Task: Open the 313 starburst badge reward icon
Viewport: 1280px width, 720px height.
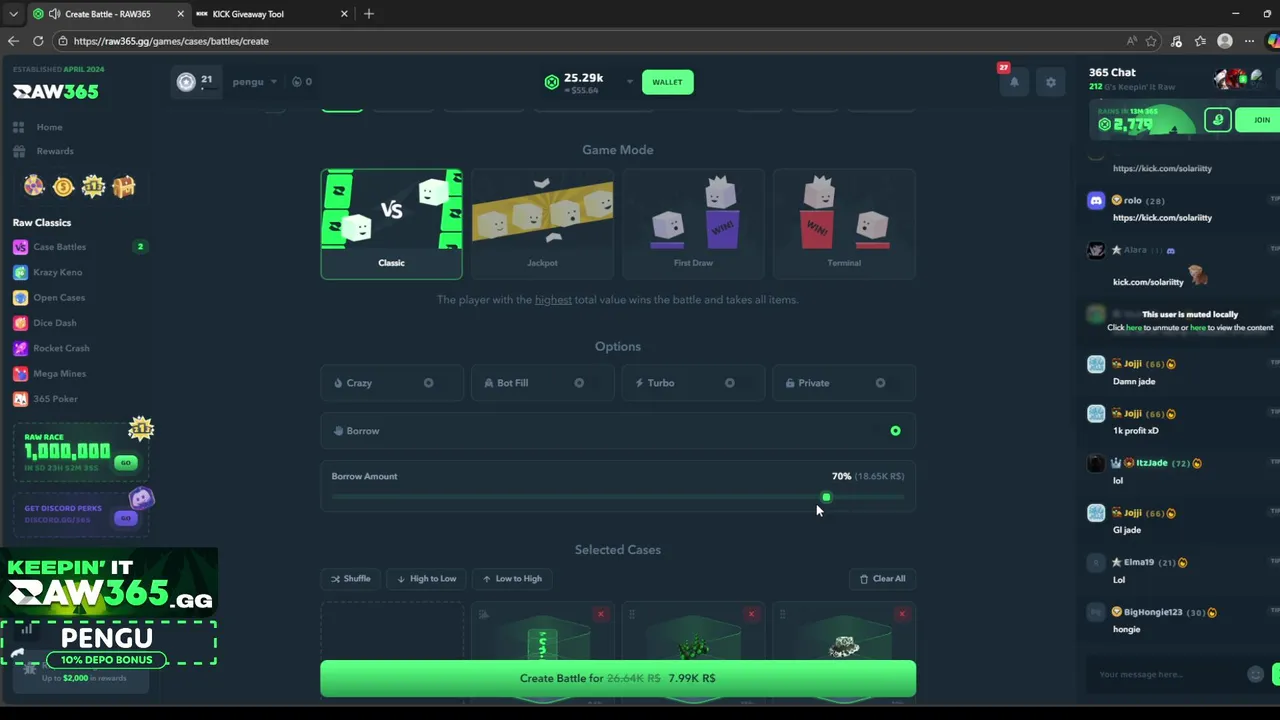Action: click(93, 186)
